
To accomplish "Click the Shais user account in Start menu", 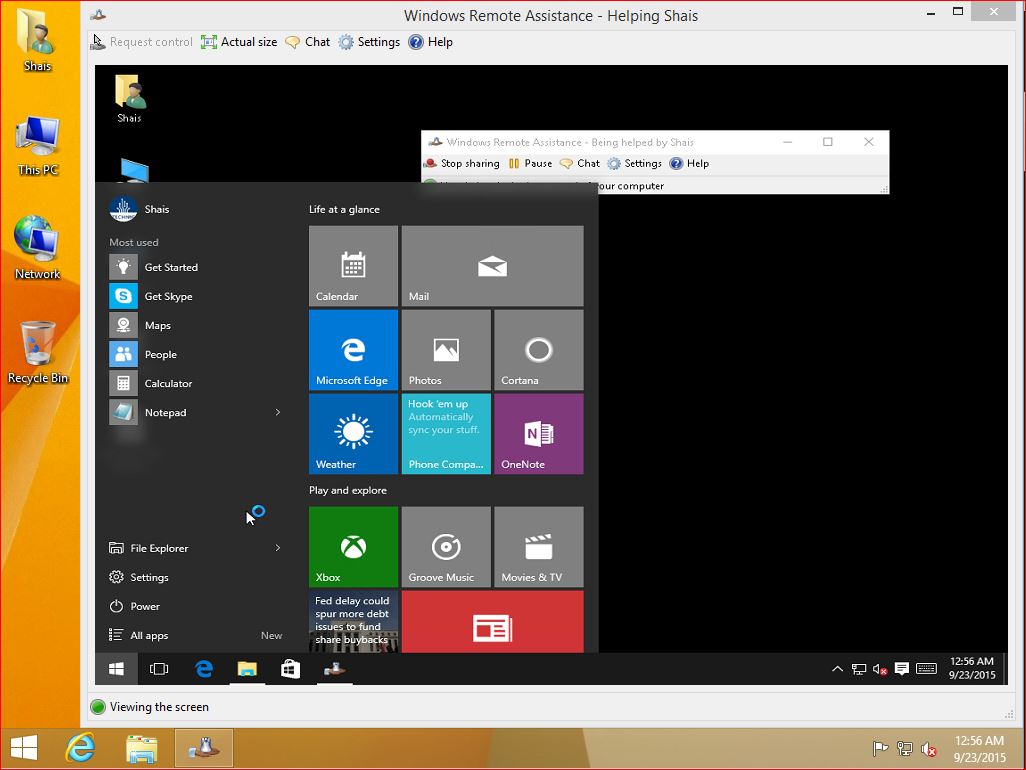I will coord(139,209).
